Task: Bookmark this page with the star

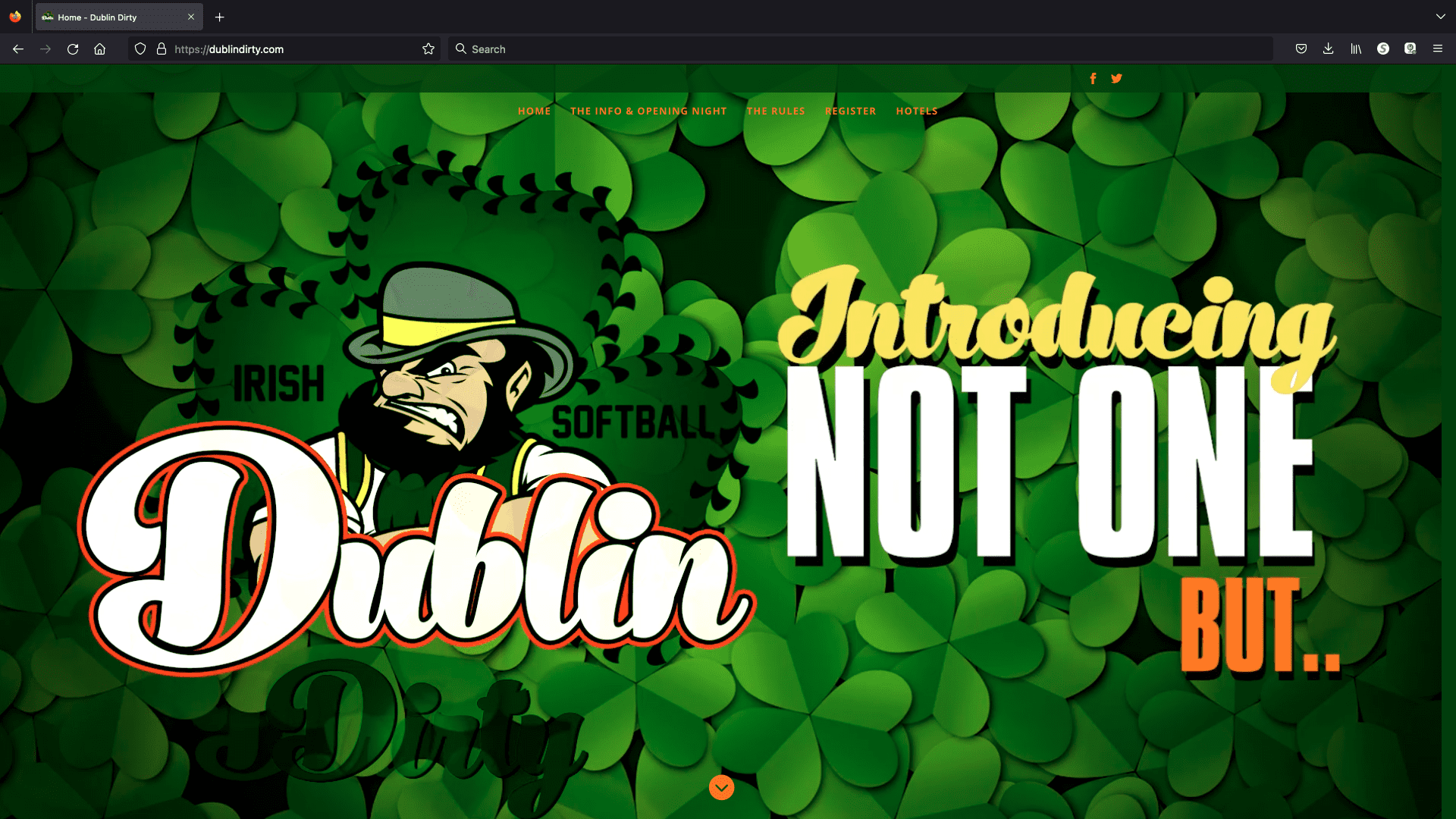Action: tap(428, 49)
